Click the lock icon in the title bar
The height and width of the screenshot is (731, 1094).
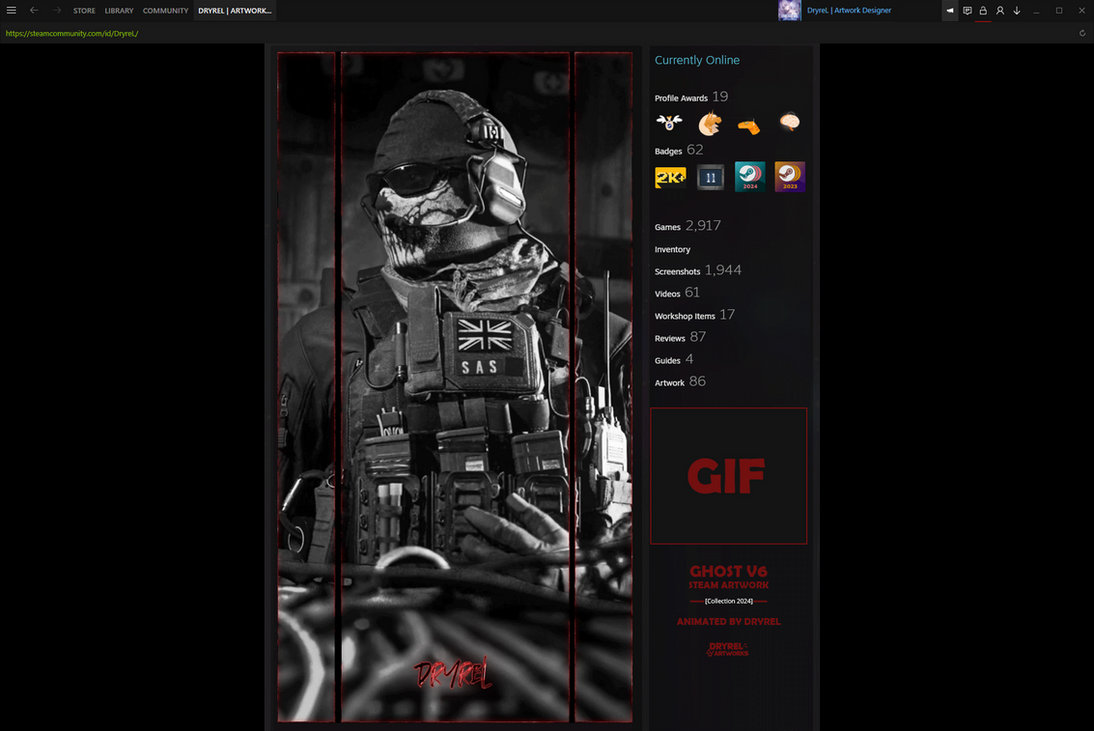coord(983,10)
